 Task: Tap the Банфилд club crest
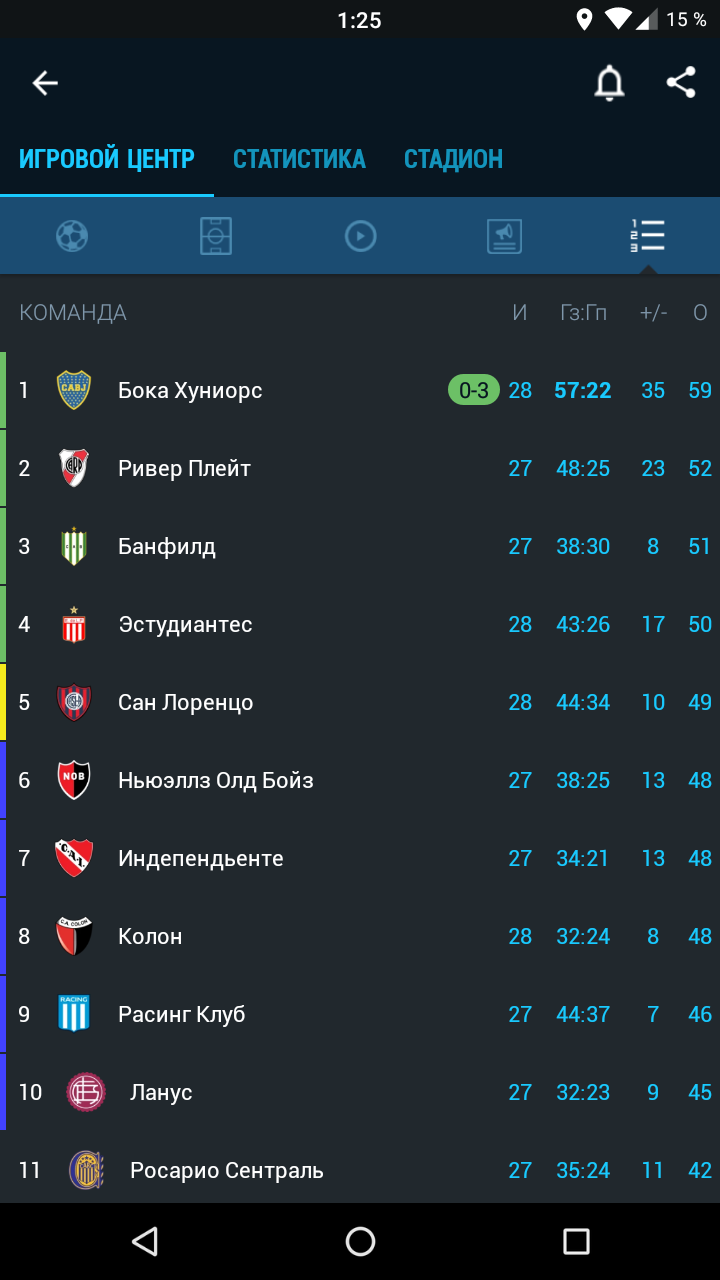click(x=73, y=546)
